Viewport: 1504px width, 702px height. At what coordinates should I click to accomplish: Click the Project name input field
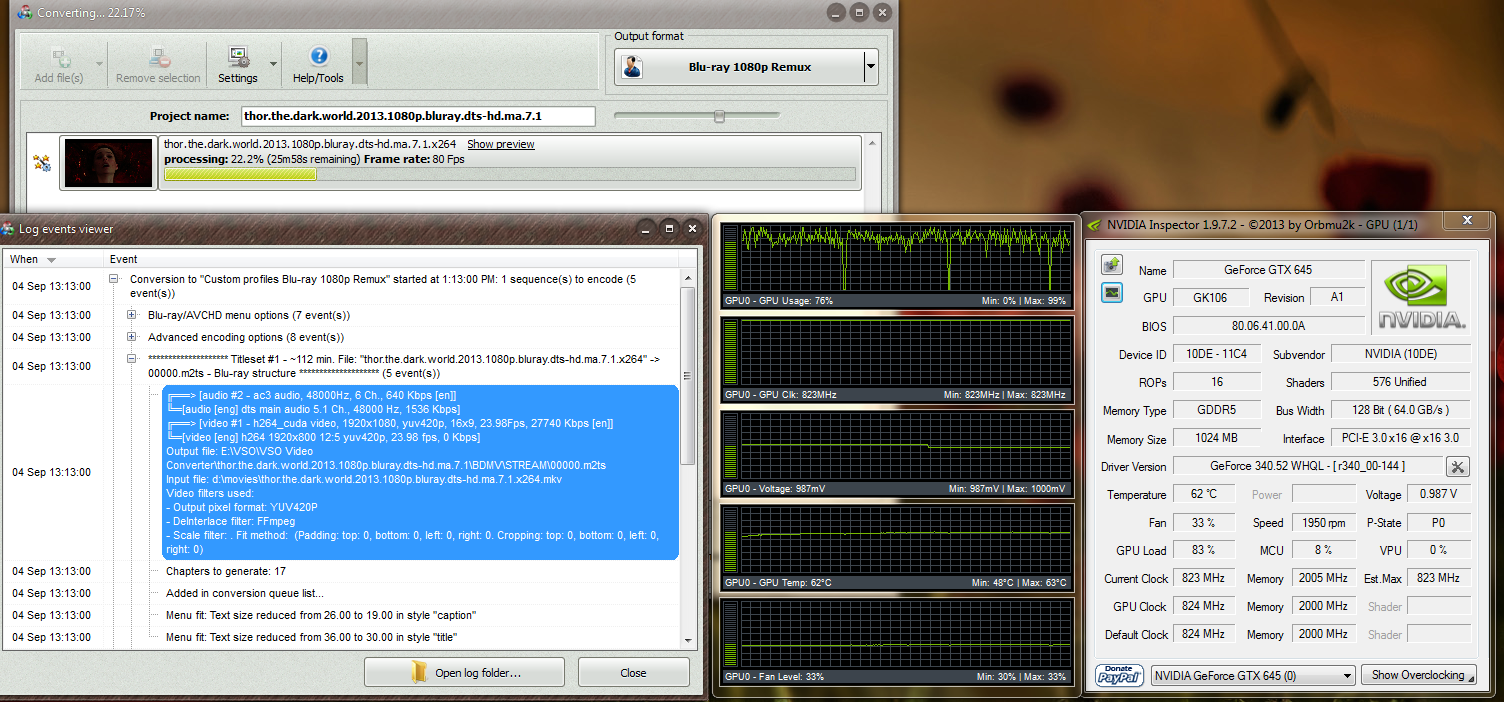click(418, 116)
